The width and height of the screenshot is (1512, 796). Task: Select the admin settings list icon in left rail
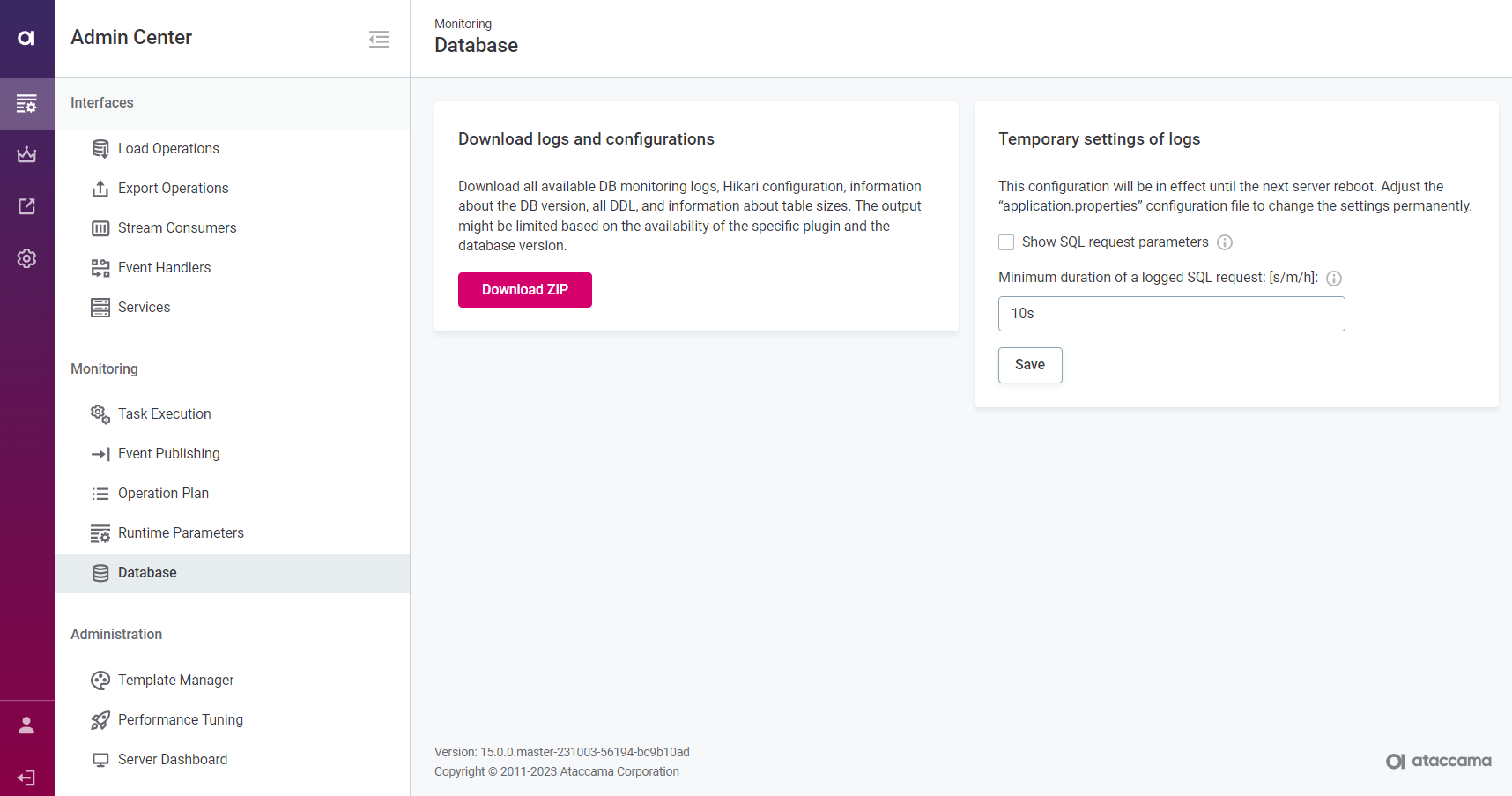coord(26,103)
